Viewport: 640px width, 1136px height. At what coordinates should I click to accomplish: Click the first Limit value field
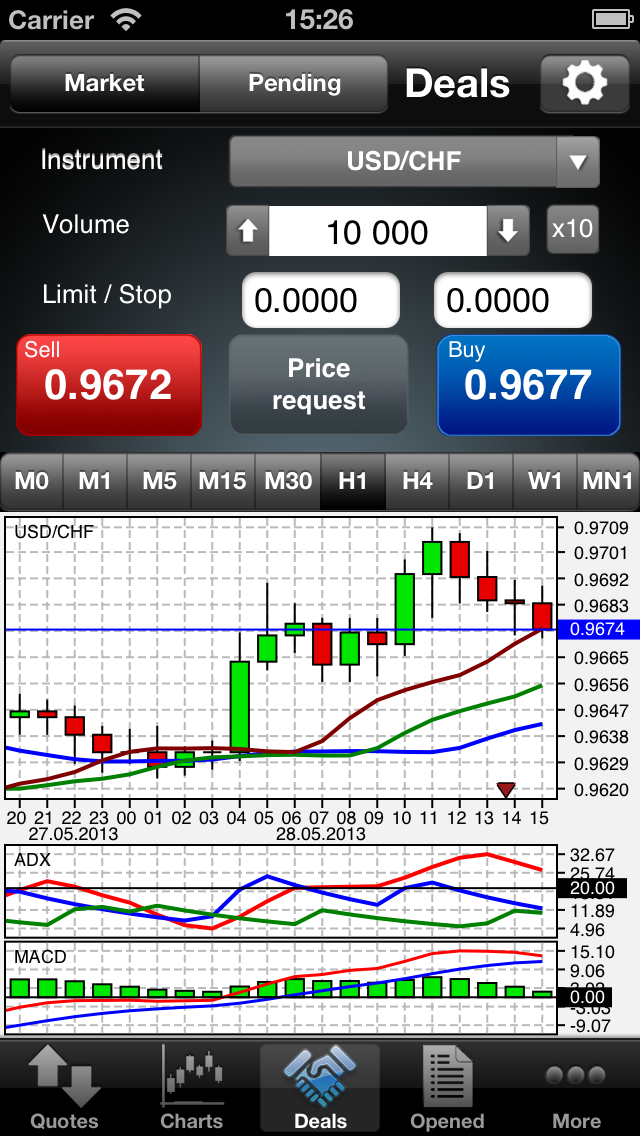(320, 300)
